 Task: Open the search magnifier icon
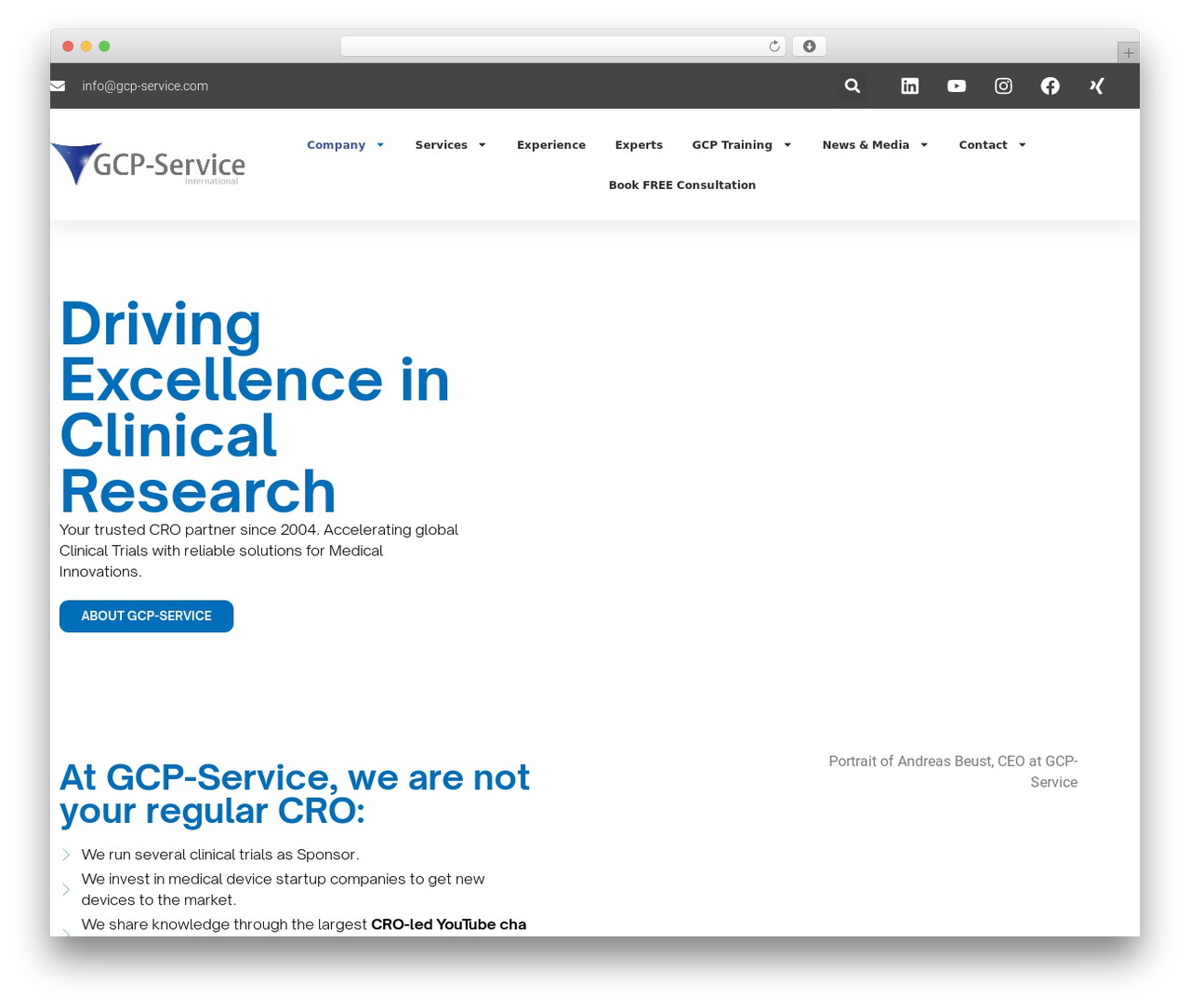[x=853, y=86]
